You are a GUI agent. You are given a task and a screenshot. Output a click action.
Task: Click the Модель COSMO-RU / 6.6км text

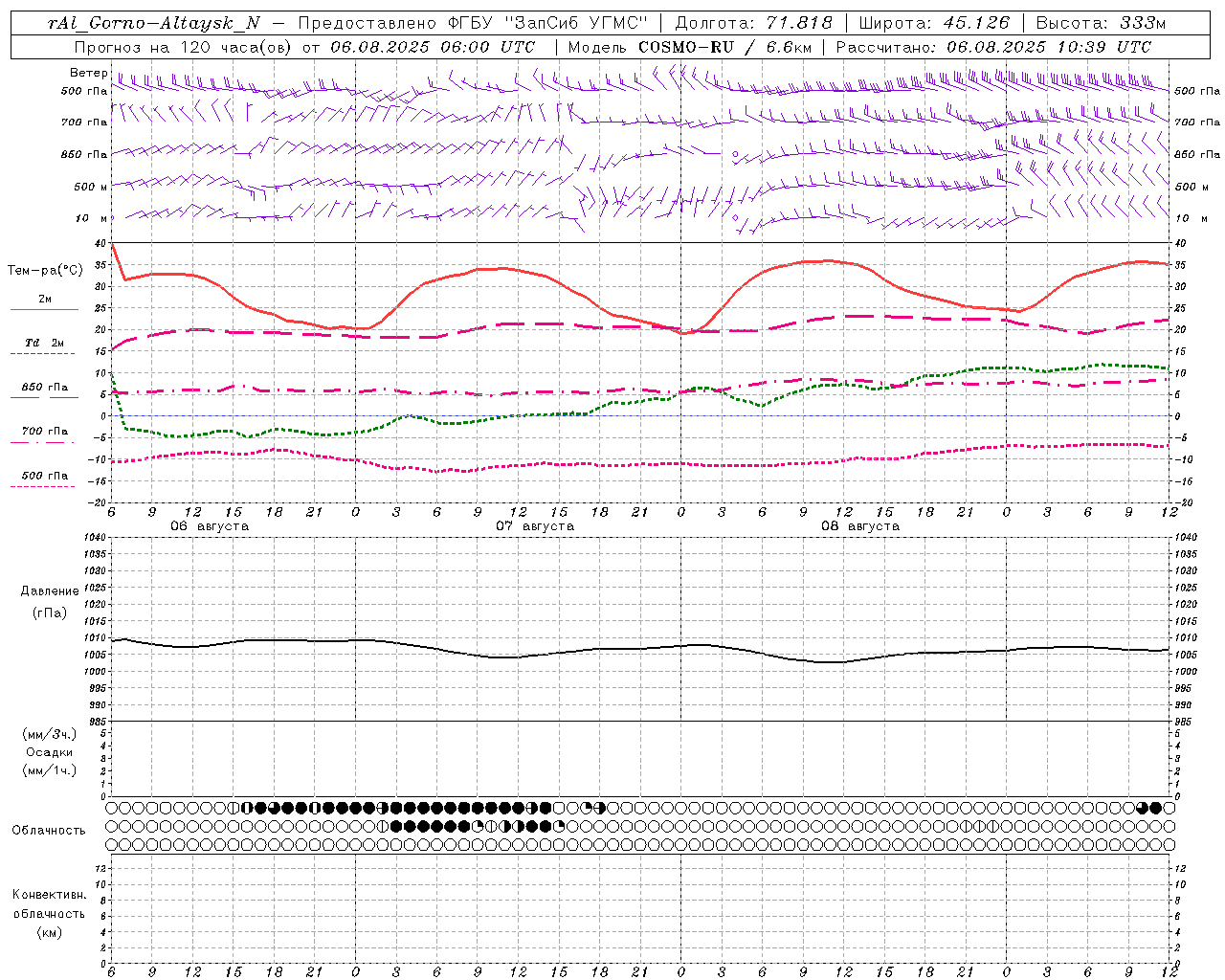tap(690, 47)
